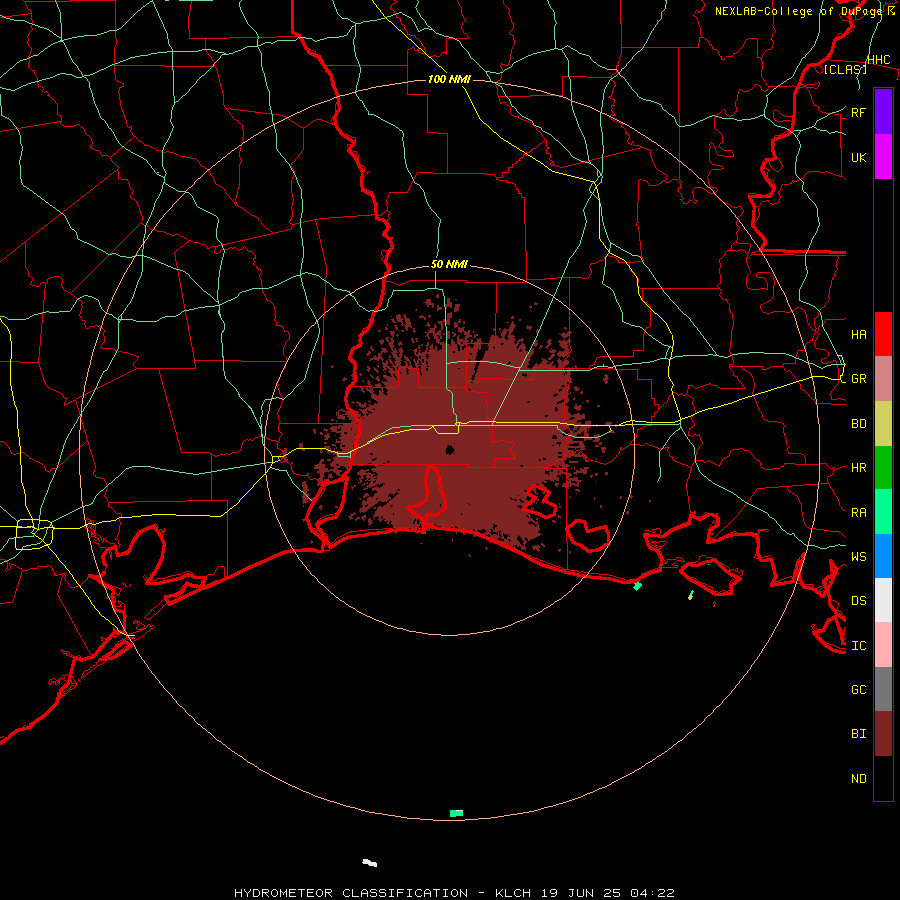Select the BD yellow legend block
Screen dimensions: 900x900
883,424
